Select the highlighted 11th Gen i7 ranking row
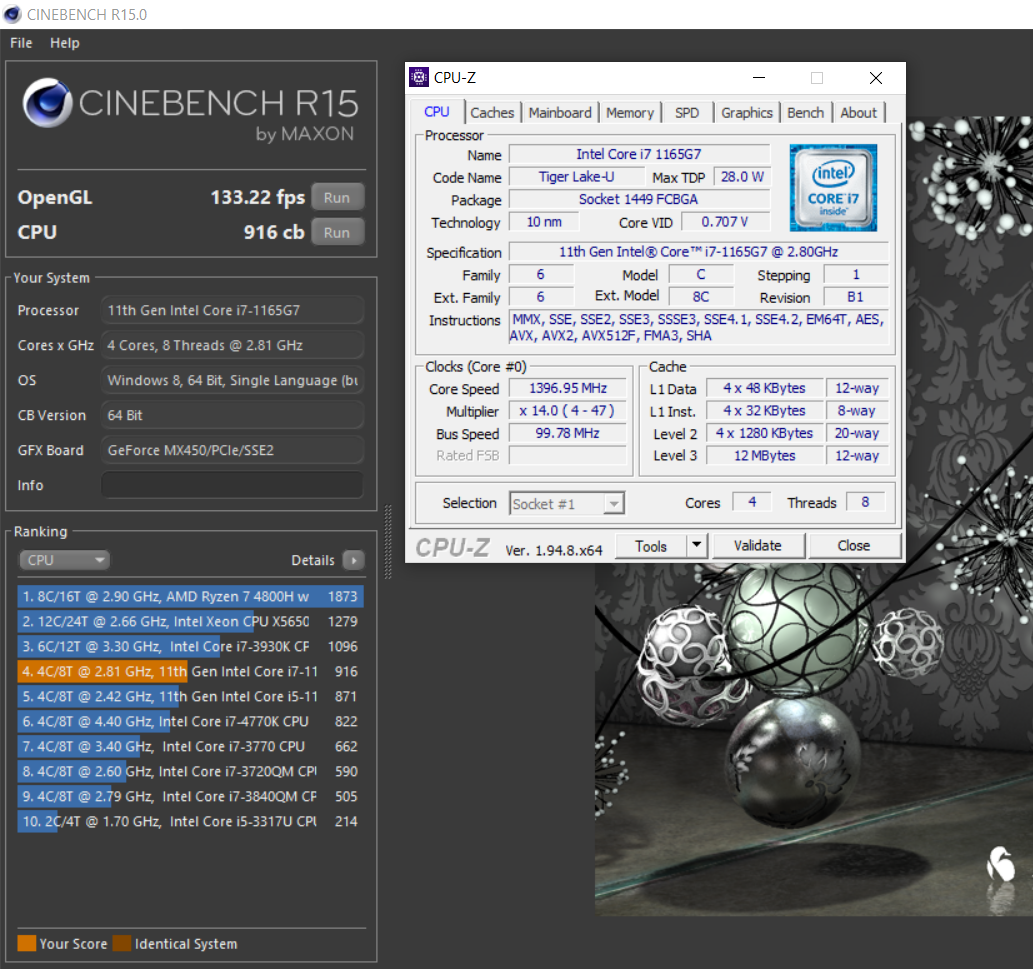Viewport: 1033px width, 969px height. [190, 671]
